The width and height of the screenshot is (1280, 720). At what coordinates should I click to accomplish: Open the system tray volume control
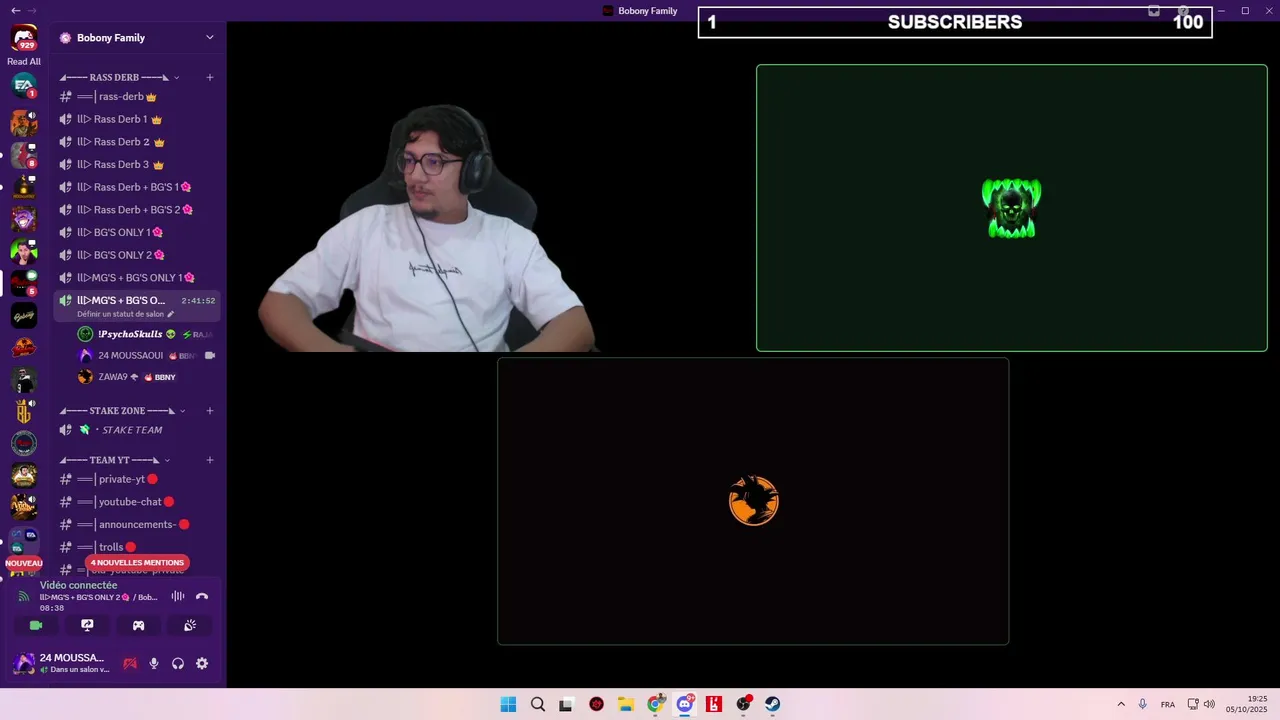point(1209,704)
